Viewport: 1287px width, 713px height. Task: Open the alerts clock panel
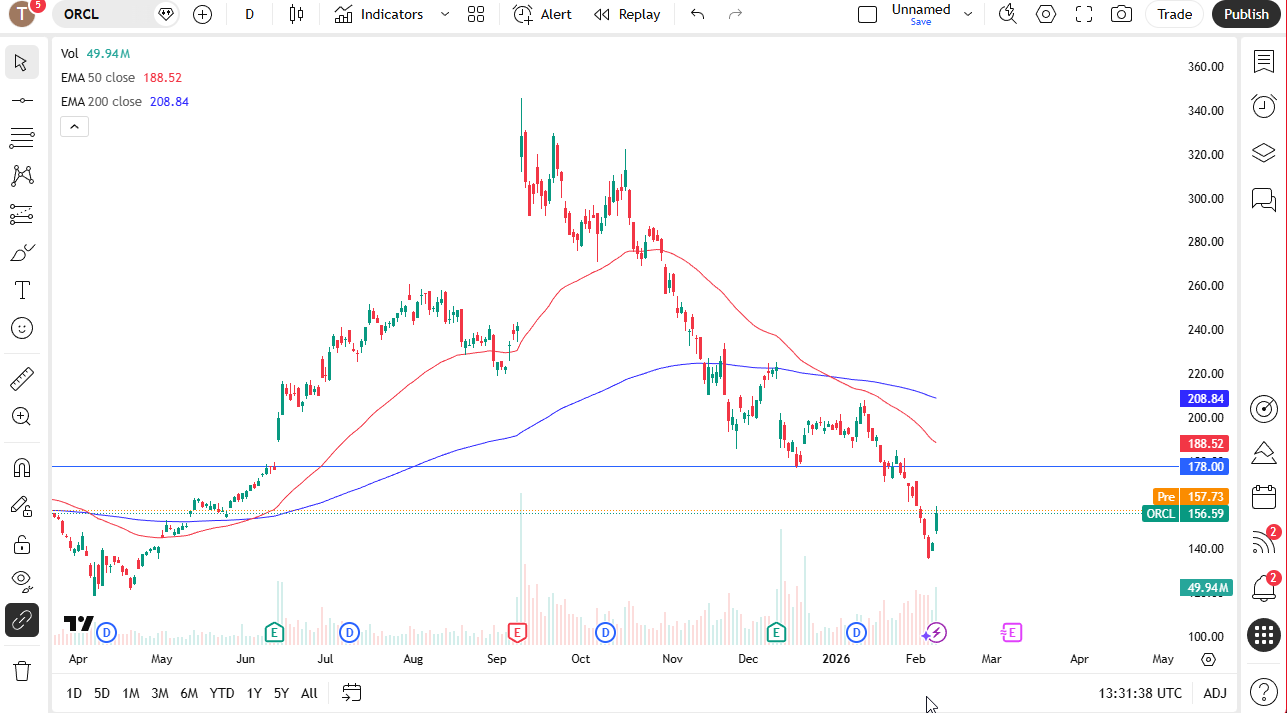pos(1264,106)
